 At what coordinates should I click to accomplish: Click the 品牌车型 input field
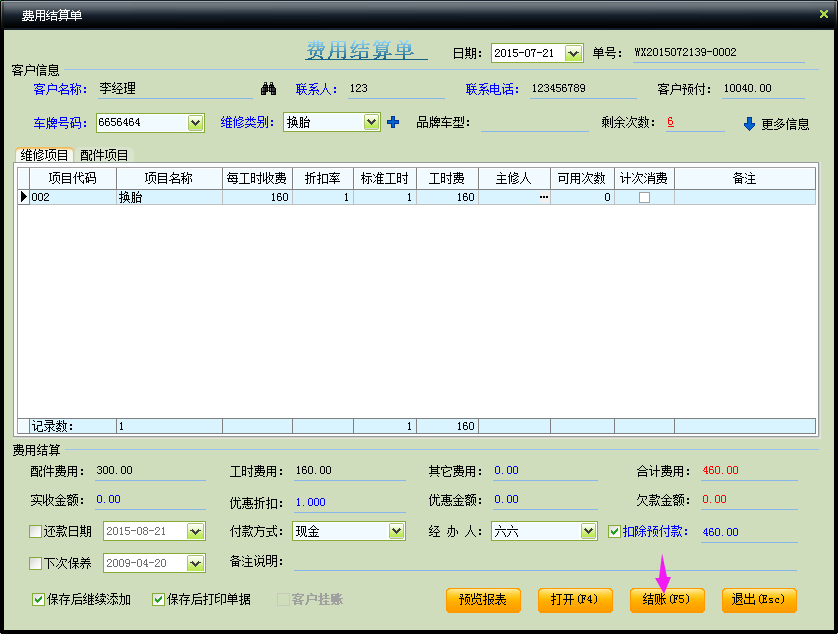click(534, 123)
